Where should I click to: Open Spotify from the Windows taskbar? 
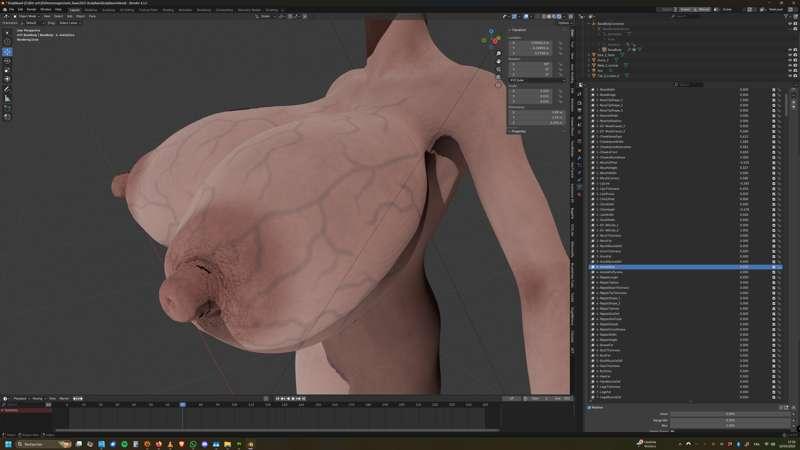(124, 444)
